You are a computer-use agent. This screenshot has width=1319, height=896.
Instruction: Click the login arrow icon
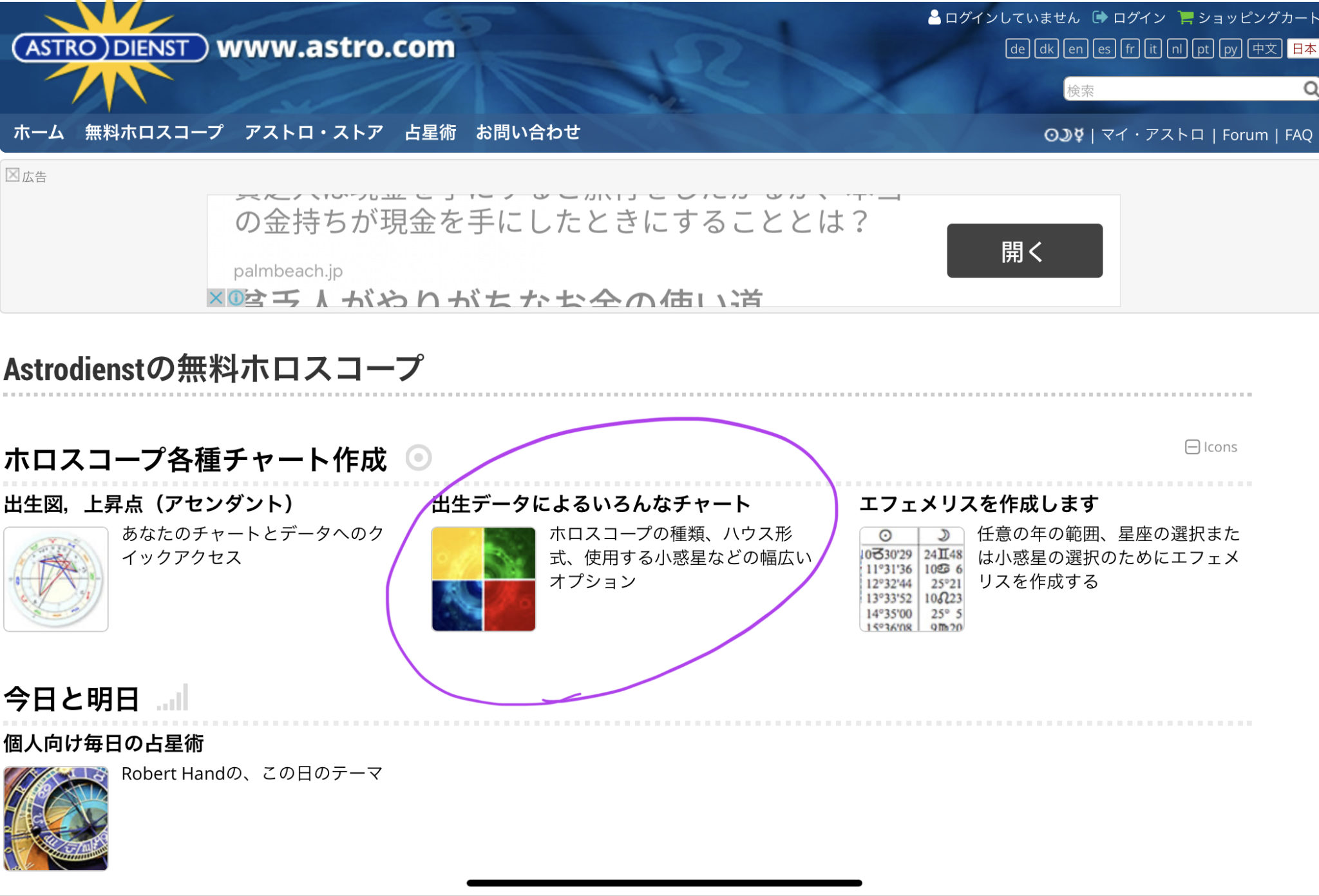coord(1100,17)
